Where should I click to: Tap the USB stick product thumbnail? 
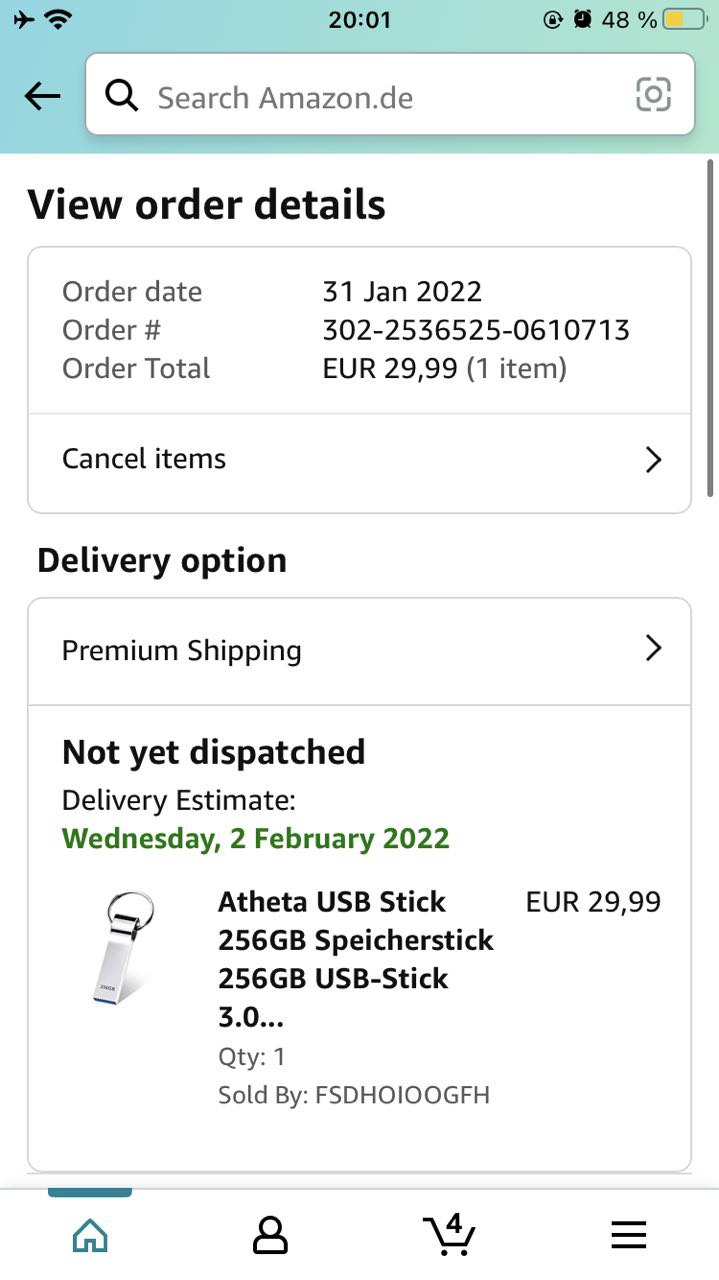tap(118, 946)
